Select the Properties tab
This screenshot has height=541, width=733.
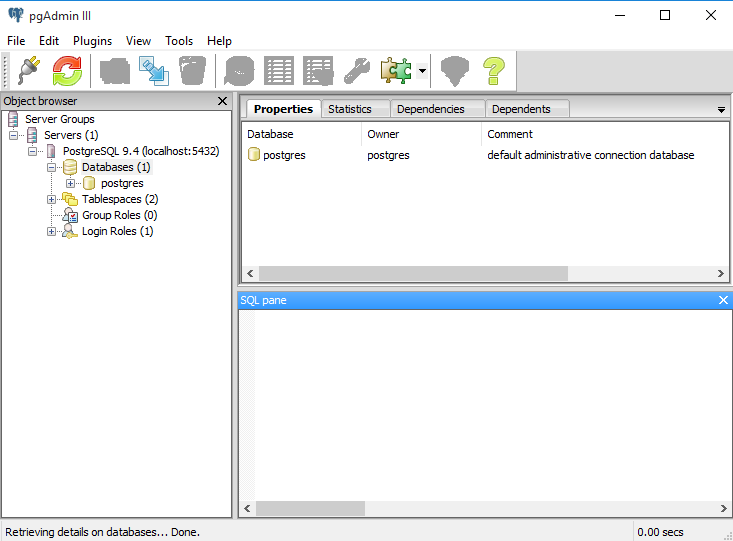point(283,108)
